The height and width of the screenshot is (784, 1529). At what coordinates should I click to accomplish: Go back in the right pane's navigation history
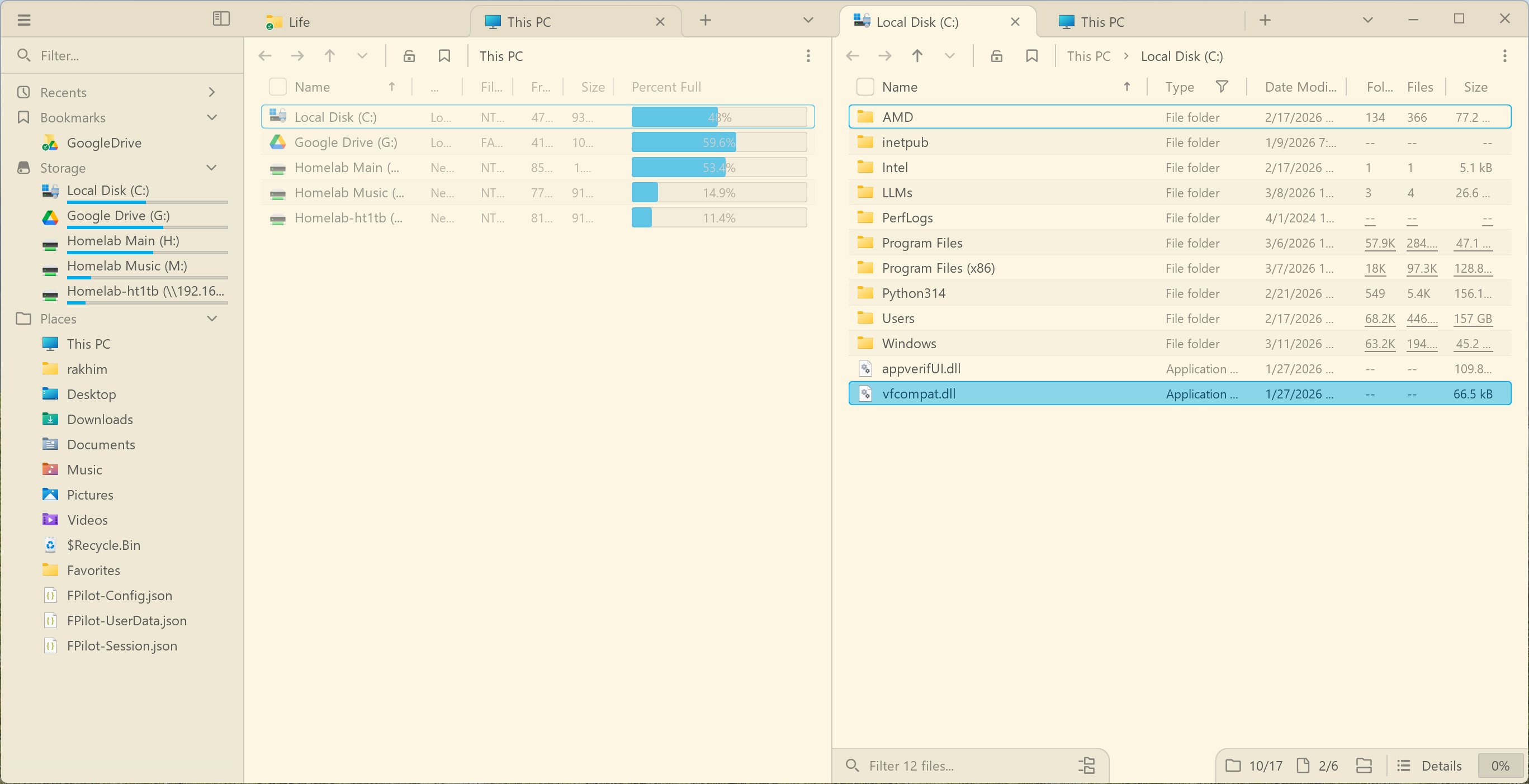tap(853, 56)
